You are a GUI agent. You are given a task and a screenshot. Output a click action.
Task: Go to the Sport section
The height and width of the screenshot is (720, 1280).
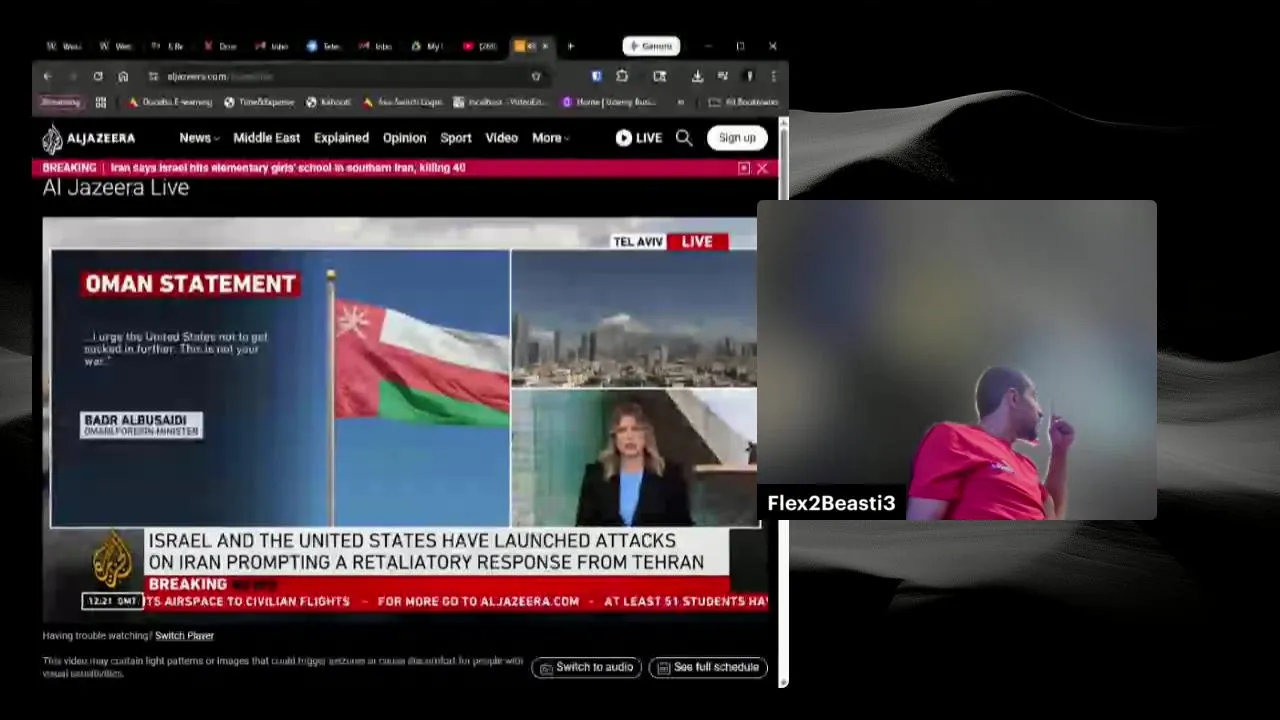click(x=456, y=138)
